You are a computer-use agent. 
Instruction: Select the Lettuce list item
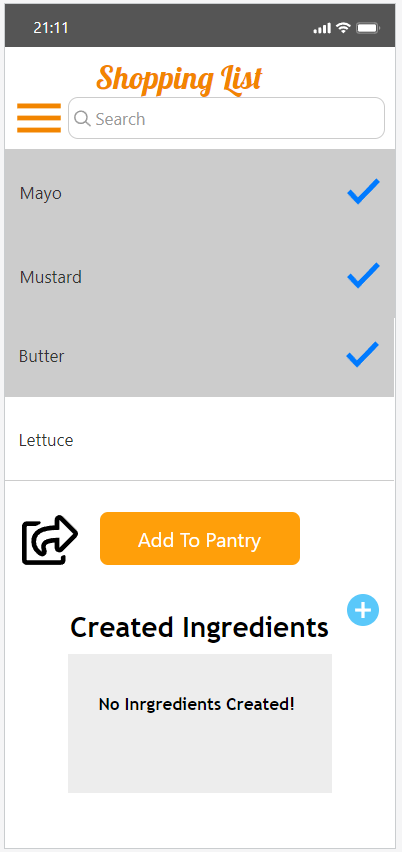click(199, 439)
